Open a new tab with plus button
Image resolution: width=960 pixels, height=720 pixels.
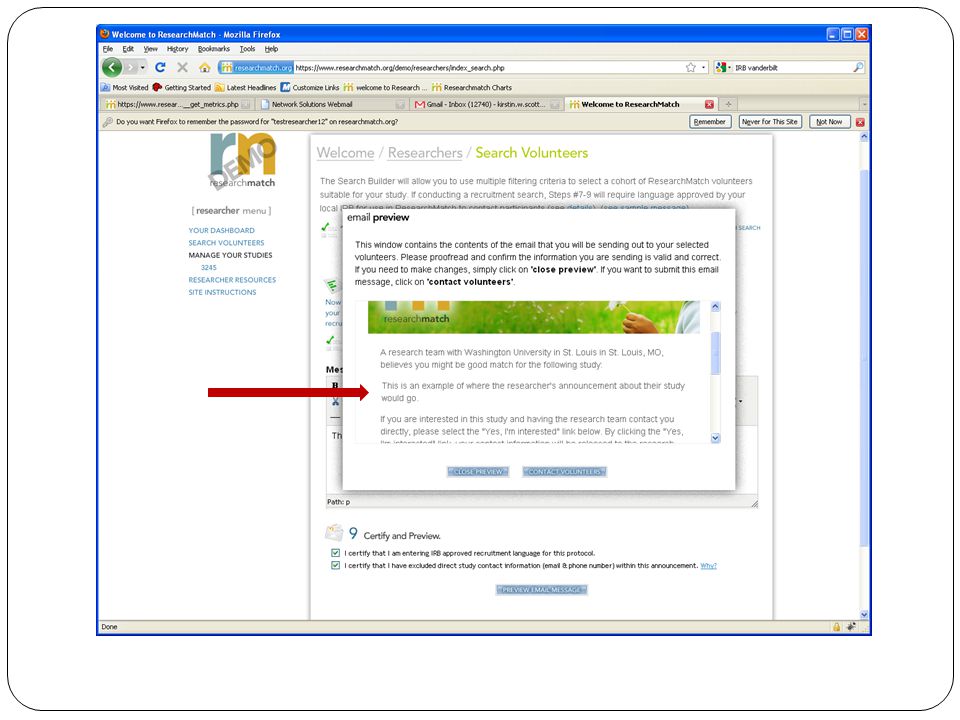tap(729, 105)
